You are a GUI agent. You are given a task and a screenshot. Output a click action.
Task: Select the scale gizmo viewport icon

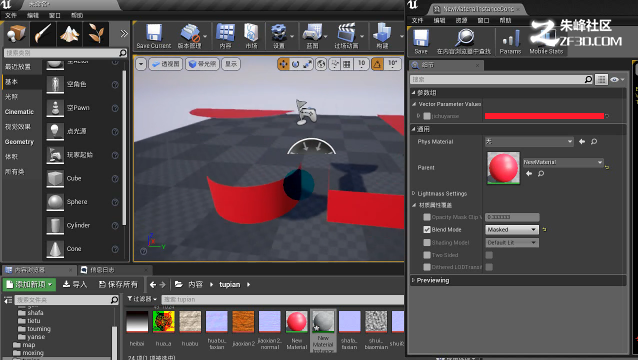pos(307,64)
